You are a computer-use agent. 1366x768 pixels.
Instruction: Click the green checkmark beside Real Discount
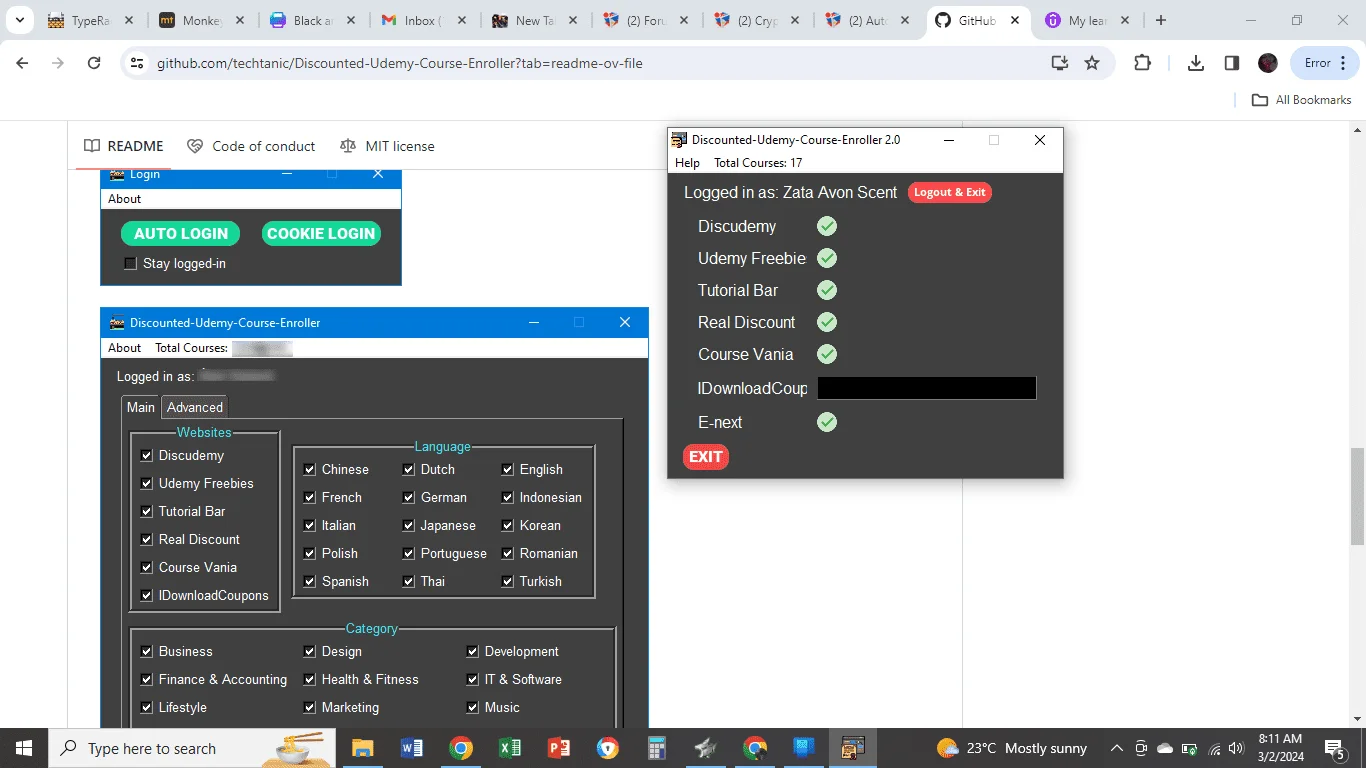827,322
